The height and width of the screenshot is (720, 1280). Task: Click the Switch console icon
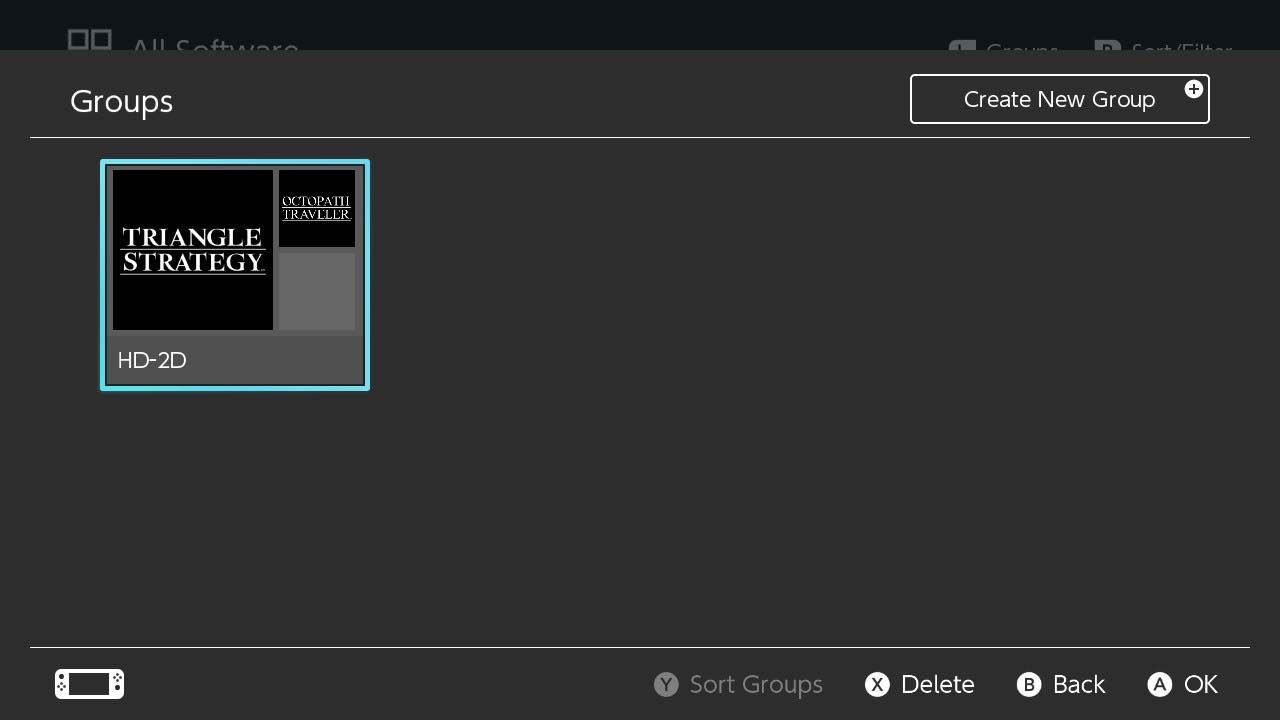(x=89, y=684)
